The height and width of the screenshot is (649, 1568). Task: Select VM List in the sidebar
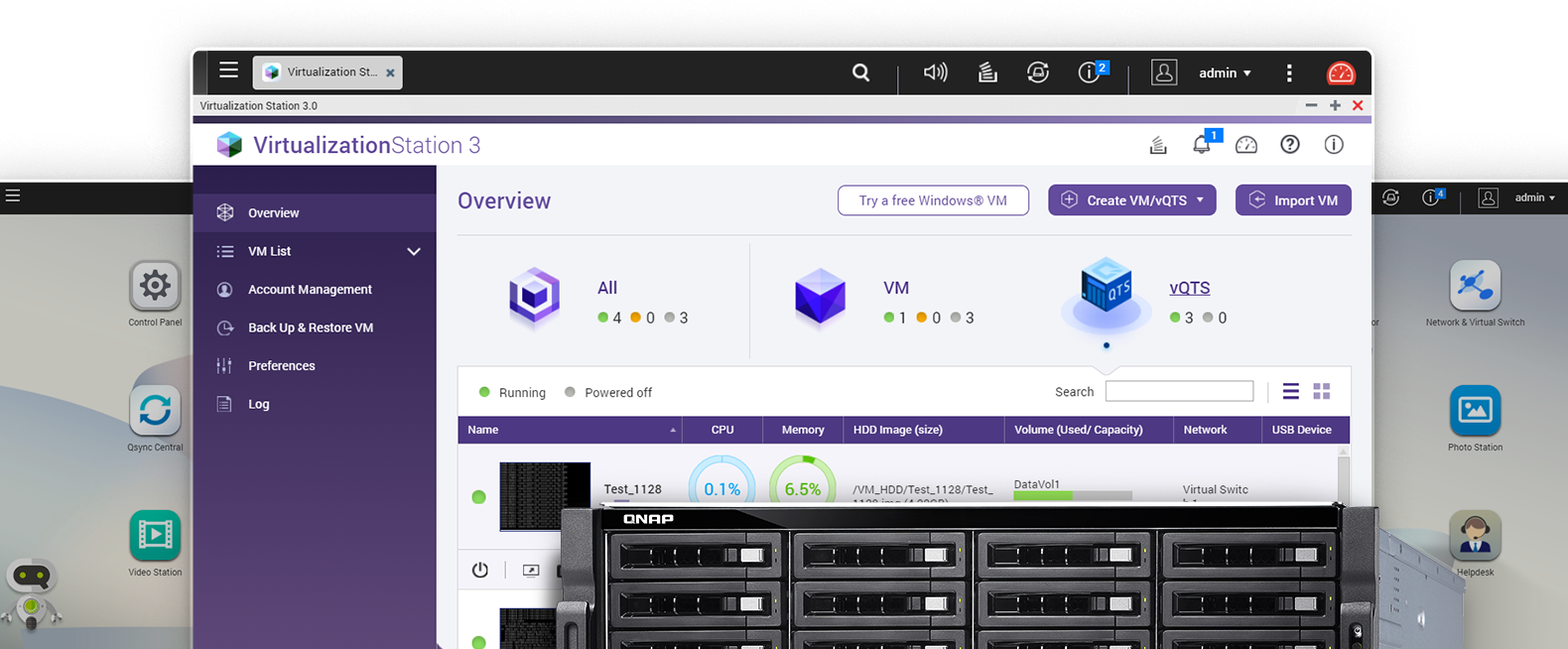[315, 251]
